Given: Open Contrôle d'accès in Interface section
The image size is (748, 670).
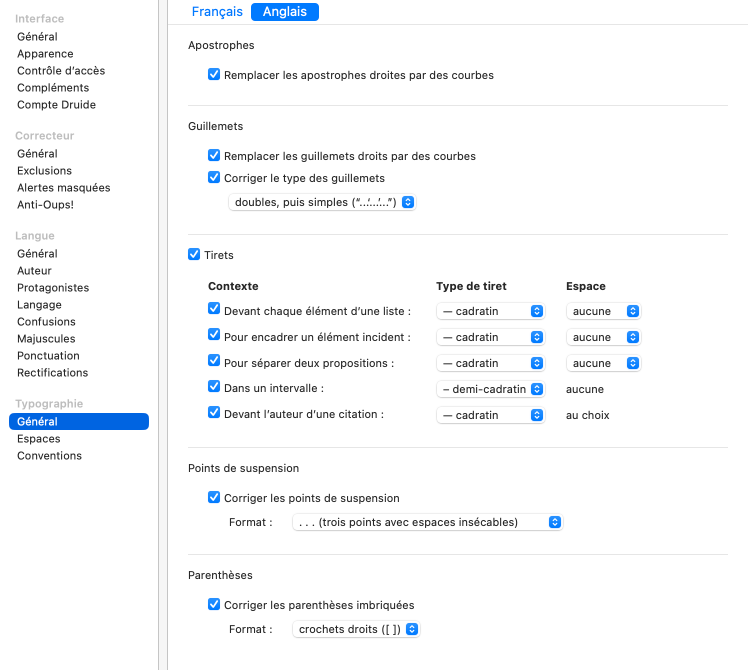Looking at the screenshot, I should click(x=61, y=71).
